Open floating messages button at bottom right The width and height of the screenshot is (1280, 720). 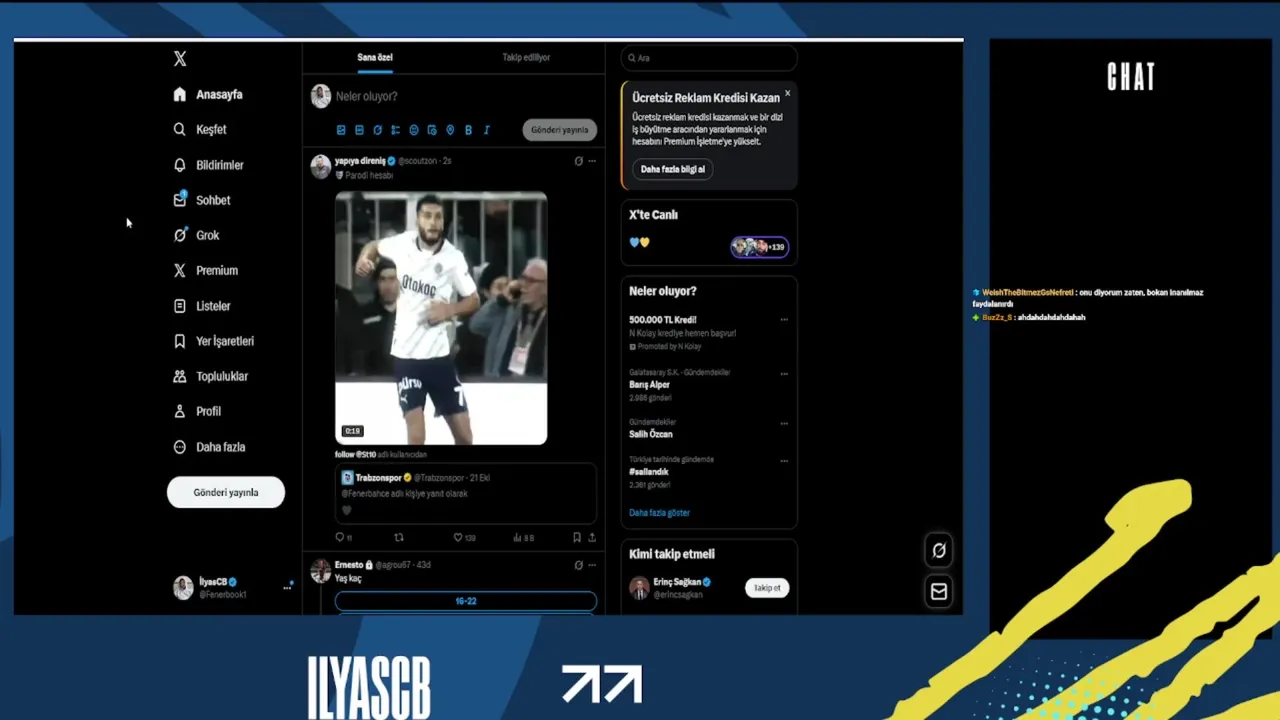point(939,592)
